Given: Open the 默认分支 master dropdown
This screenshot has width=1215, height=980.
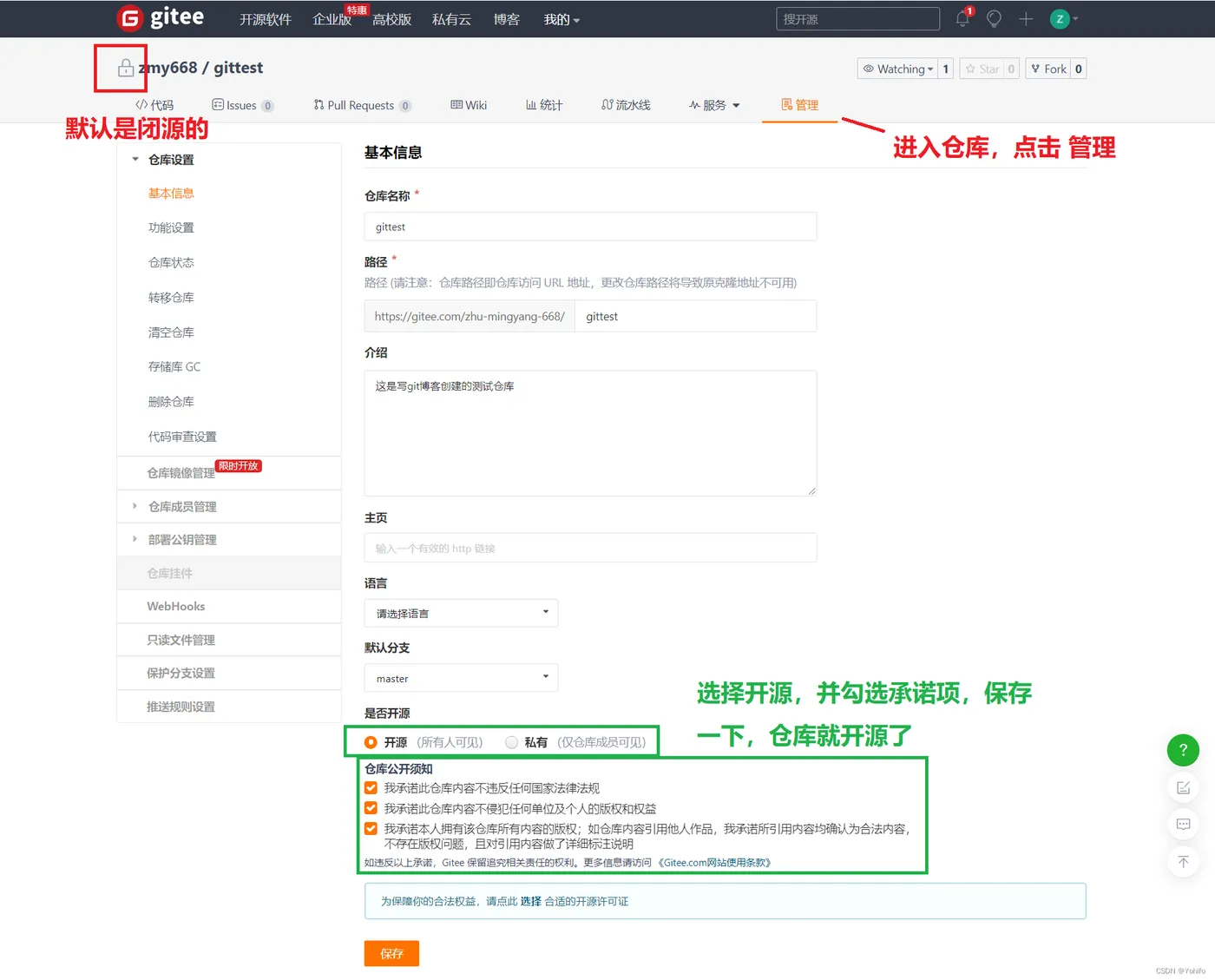Looking at the screenshot, I should pos(461,678).
